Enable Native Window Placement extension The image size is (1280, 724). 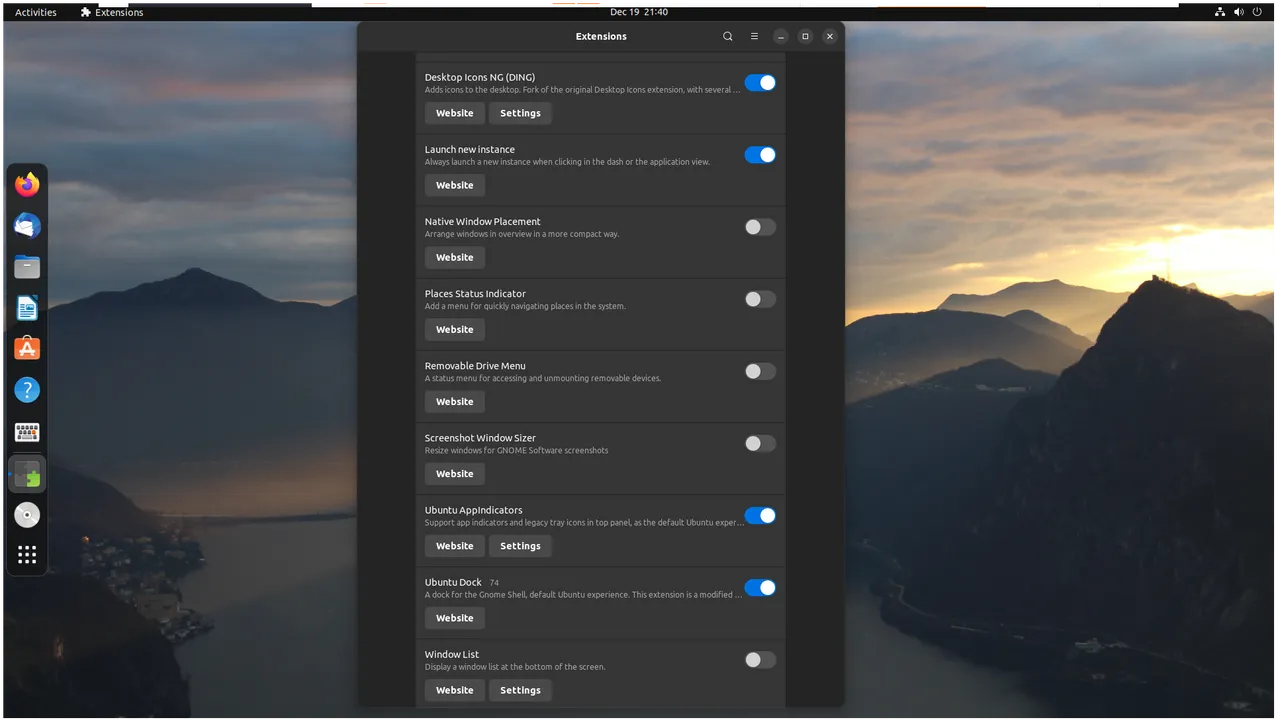coord(760,227)
